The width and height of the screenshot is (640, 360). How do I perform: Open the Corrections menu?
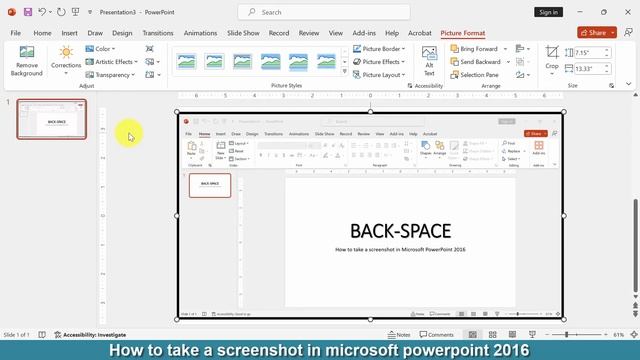tap(66, 61)
